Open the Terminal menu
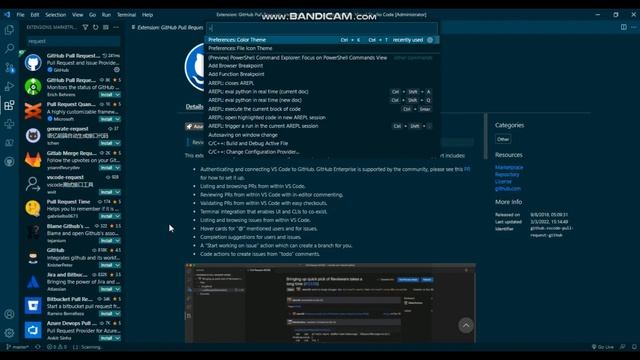Screen dimensions: 640x360 point(126,15)
